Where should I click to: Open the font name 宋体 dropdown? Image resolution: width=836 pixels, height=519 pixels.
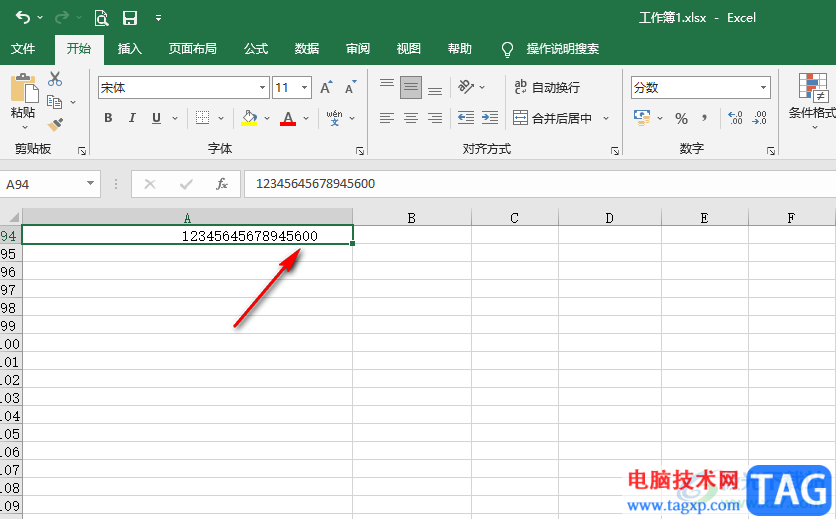click(x=262, y=87)
